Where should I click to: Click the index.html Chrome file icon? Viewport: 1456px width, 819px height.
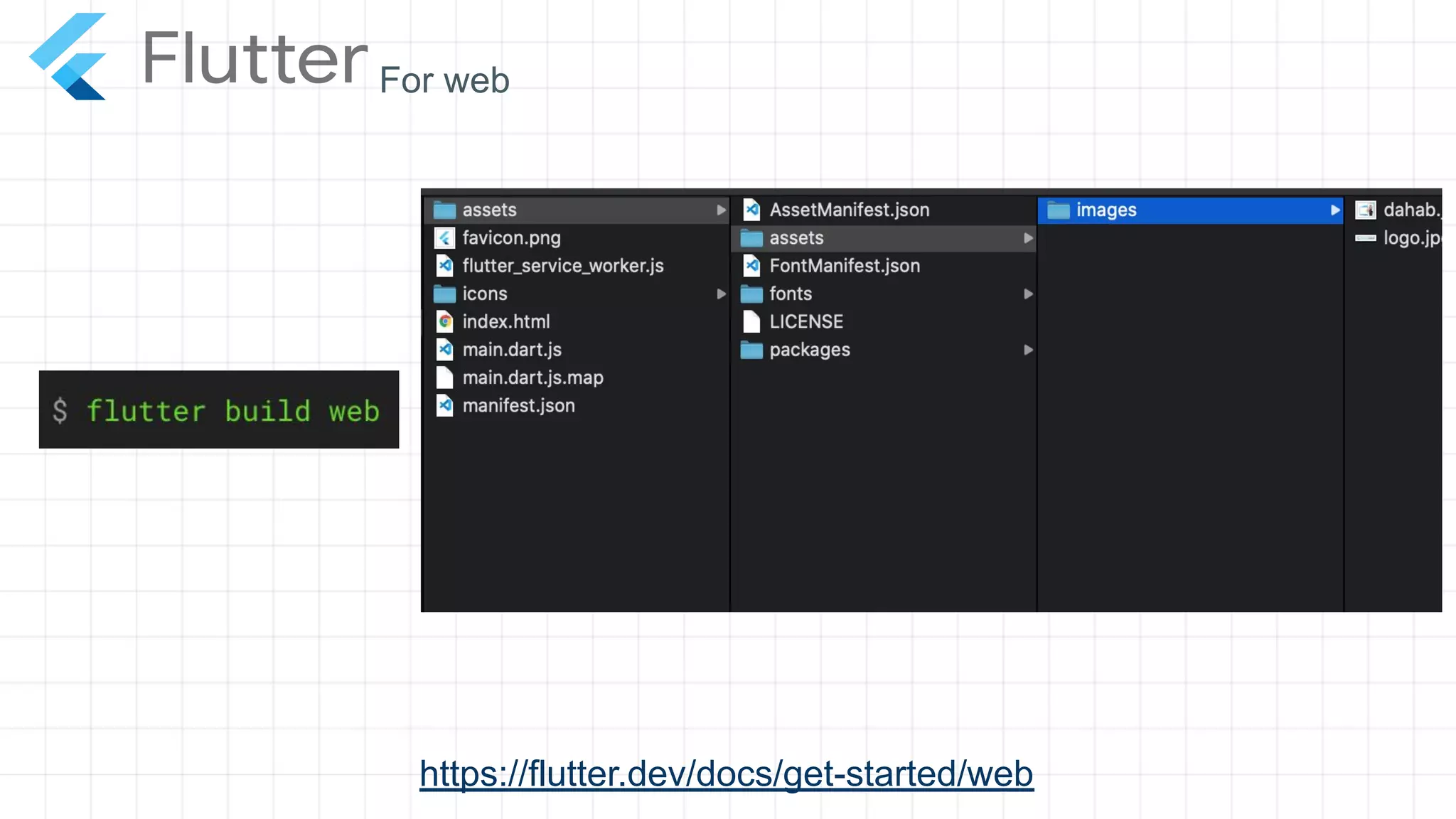445,322
